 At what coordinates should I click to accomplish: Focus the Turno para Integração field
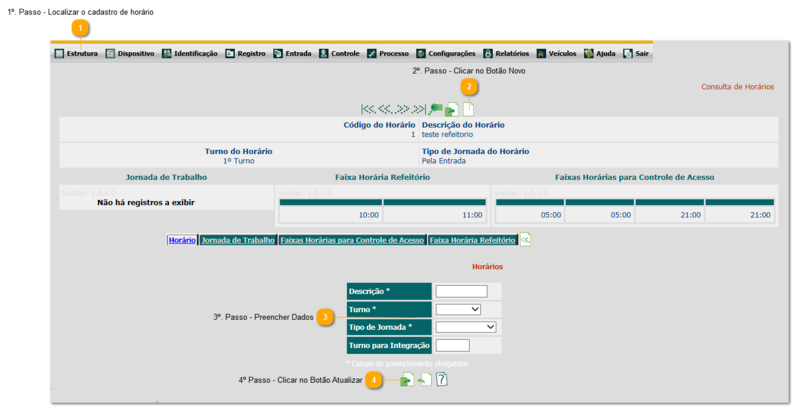click(453, 345)
